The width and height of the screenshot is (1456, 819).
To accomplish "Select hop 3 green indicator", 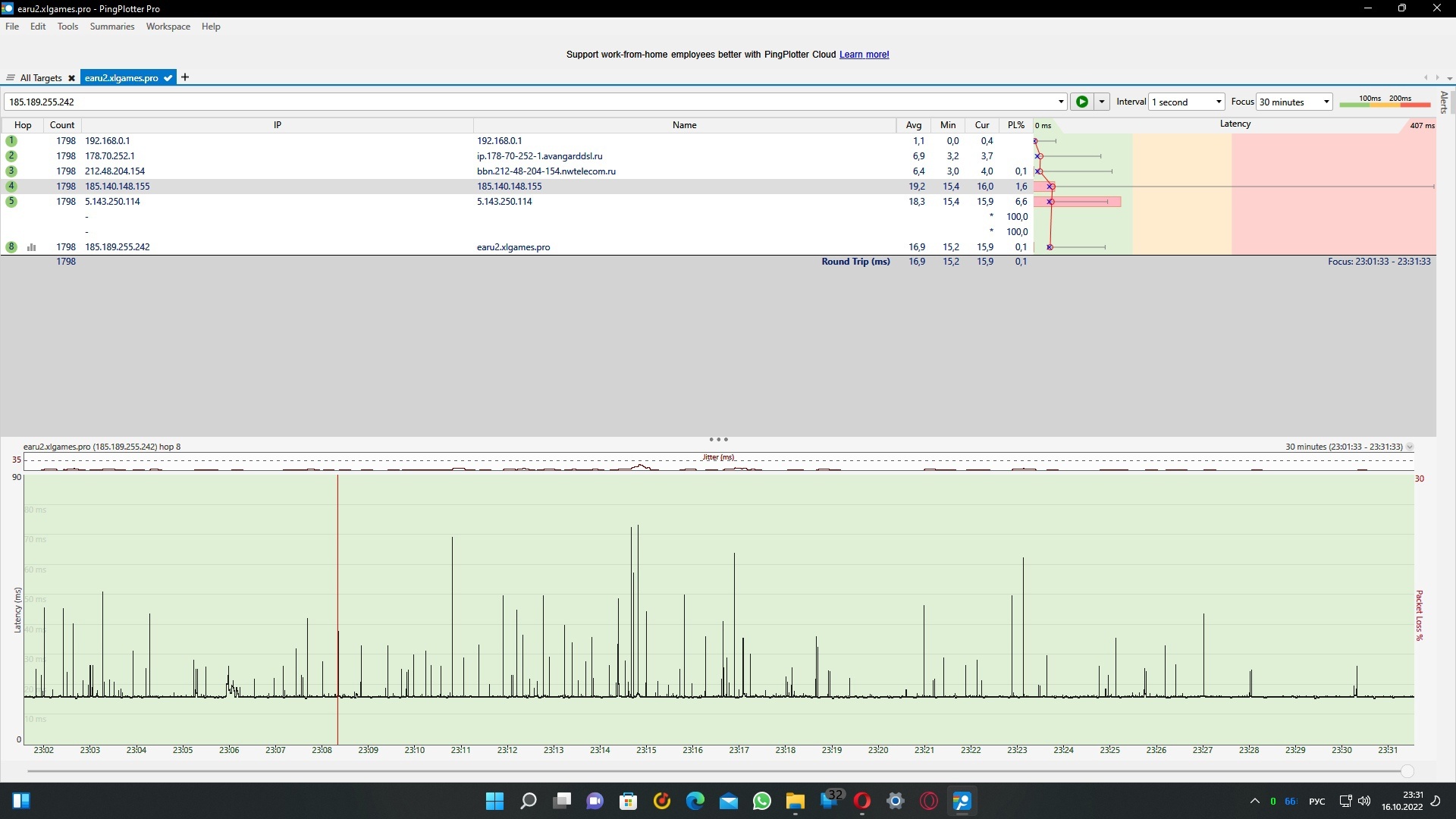I will 11,171.
